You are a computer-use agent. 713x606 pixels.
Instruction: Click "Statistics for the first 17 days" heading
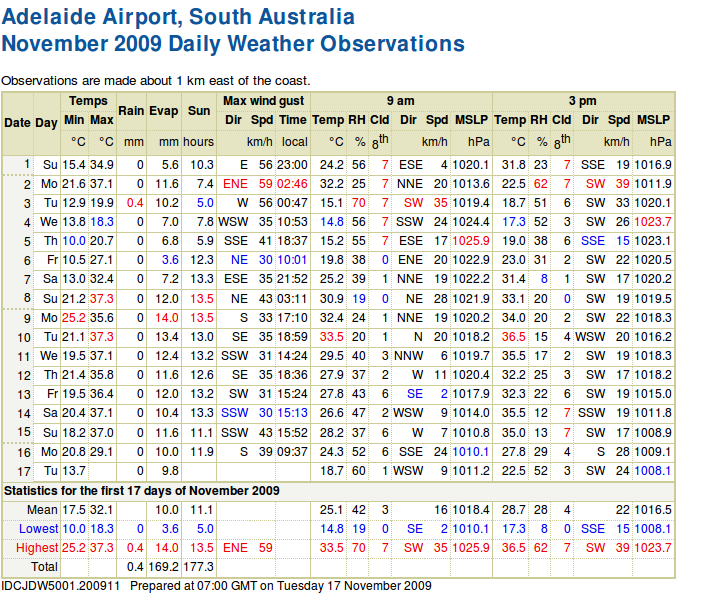(x=141, y=491)
